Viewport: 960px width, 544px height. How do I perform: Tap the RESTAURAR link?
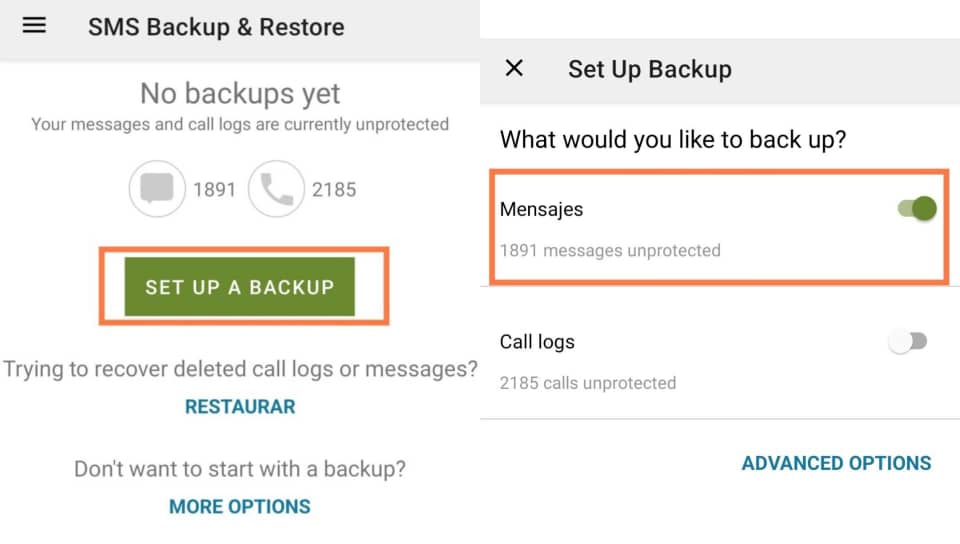point(240,406)
